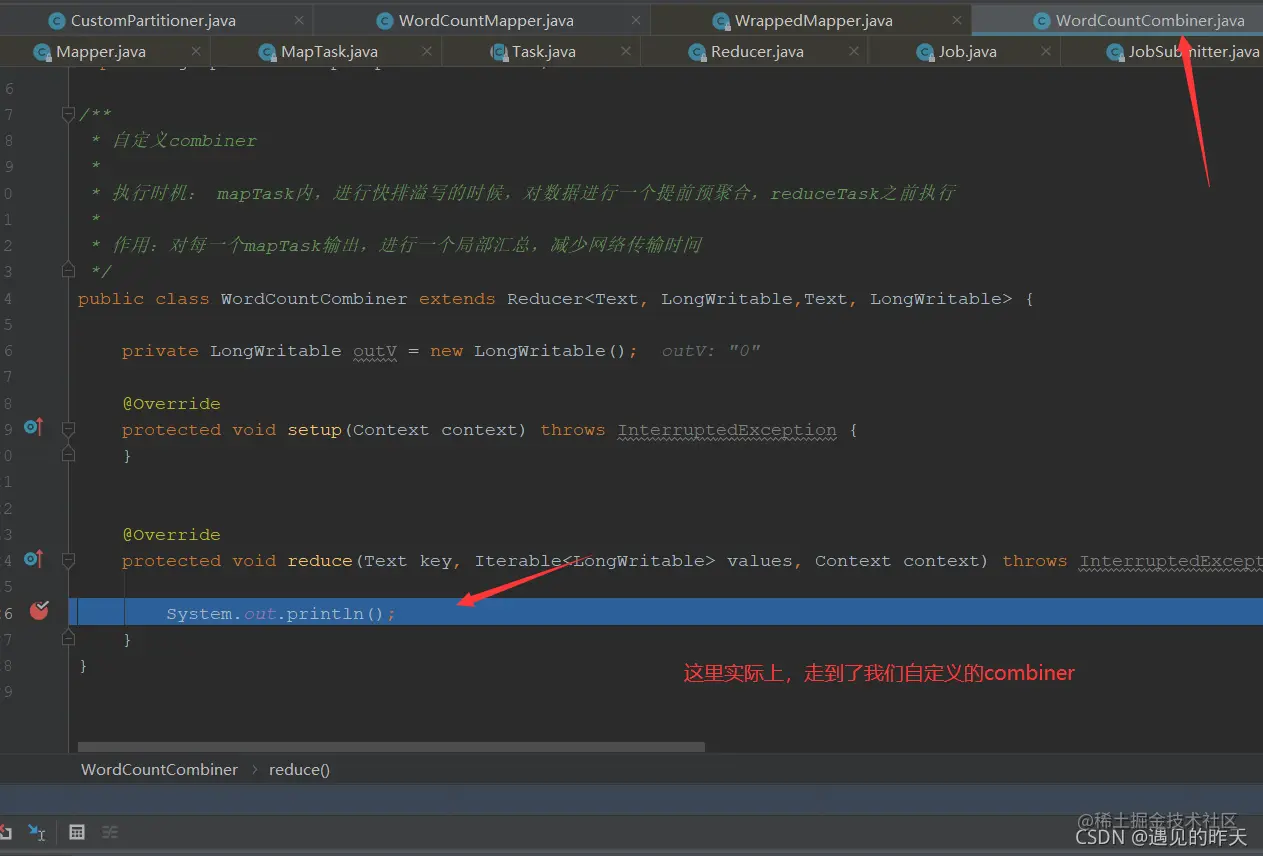Open the Task.java tab

[543, 52]
